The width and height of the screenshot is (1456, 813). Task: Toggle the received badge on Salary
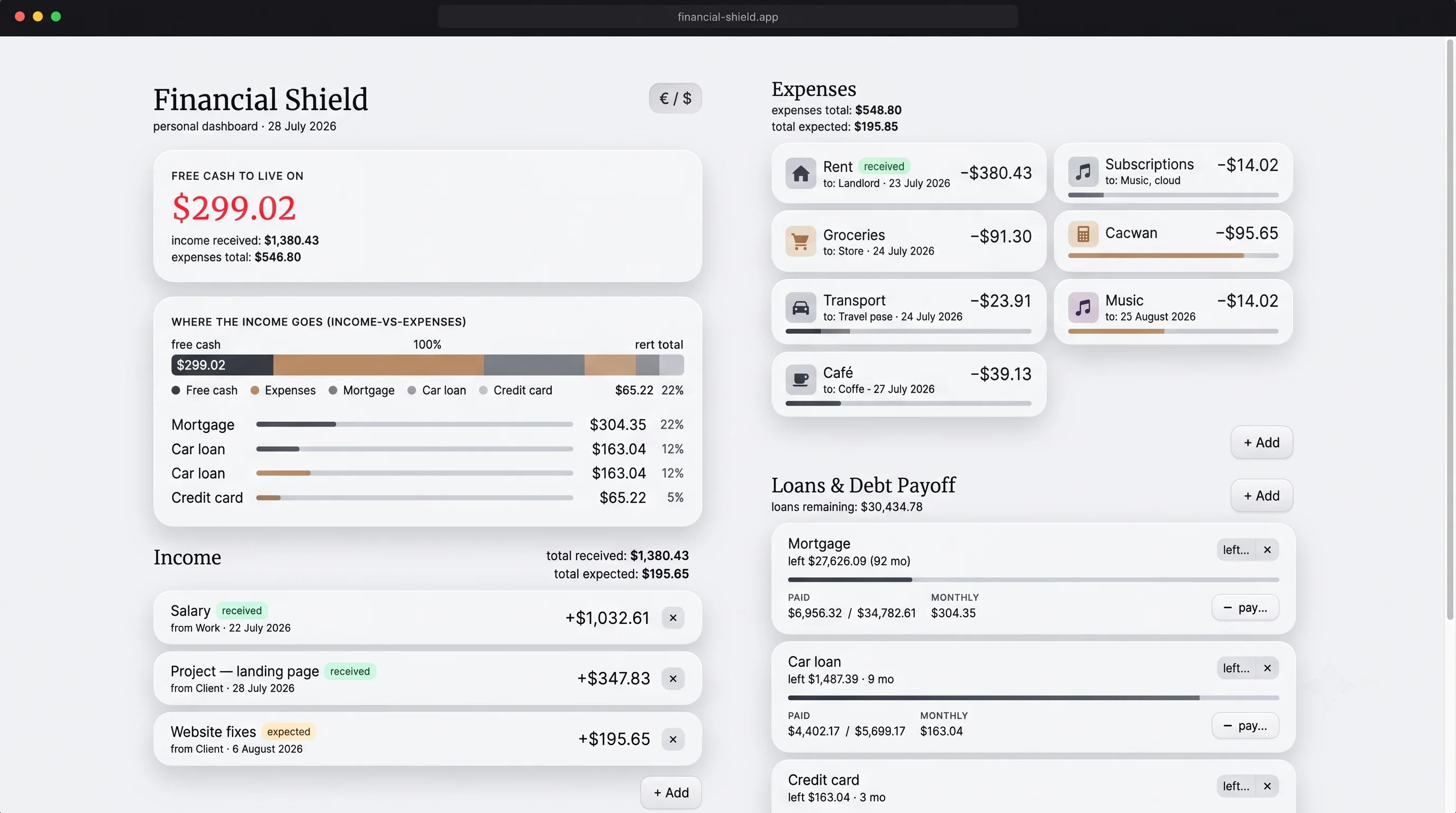coord(241,611)
